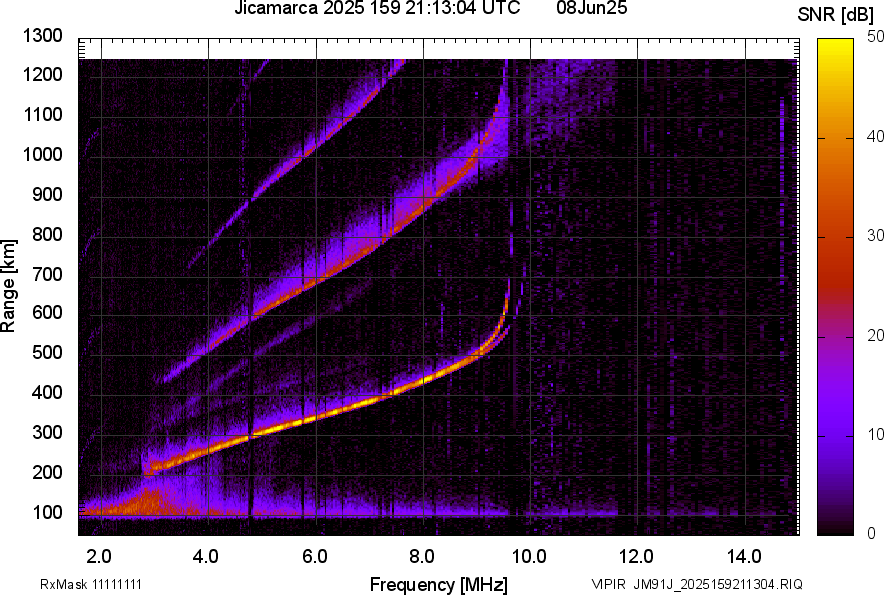
Task: Click the range tick label "700"
Action: click(47, 274)
